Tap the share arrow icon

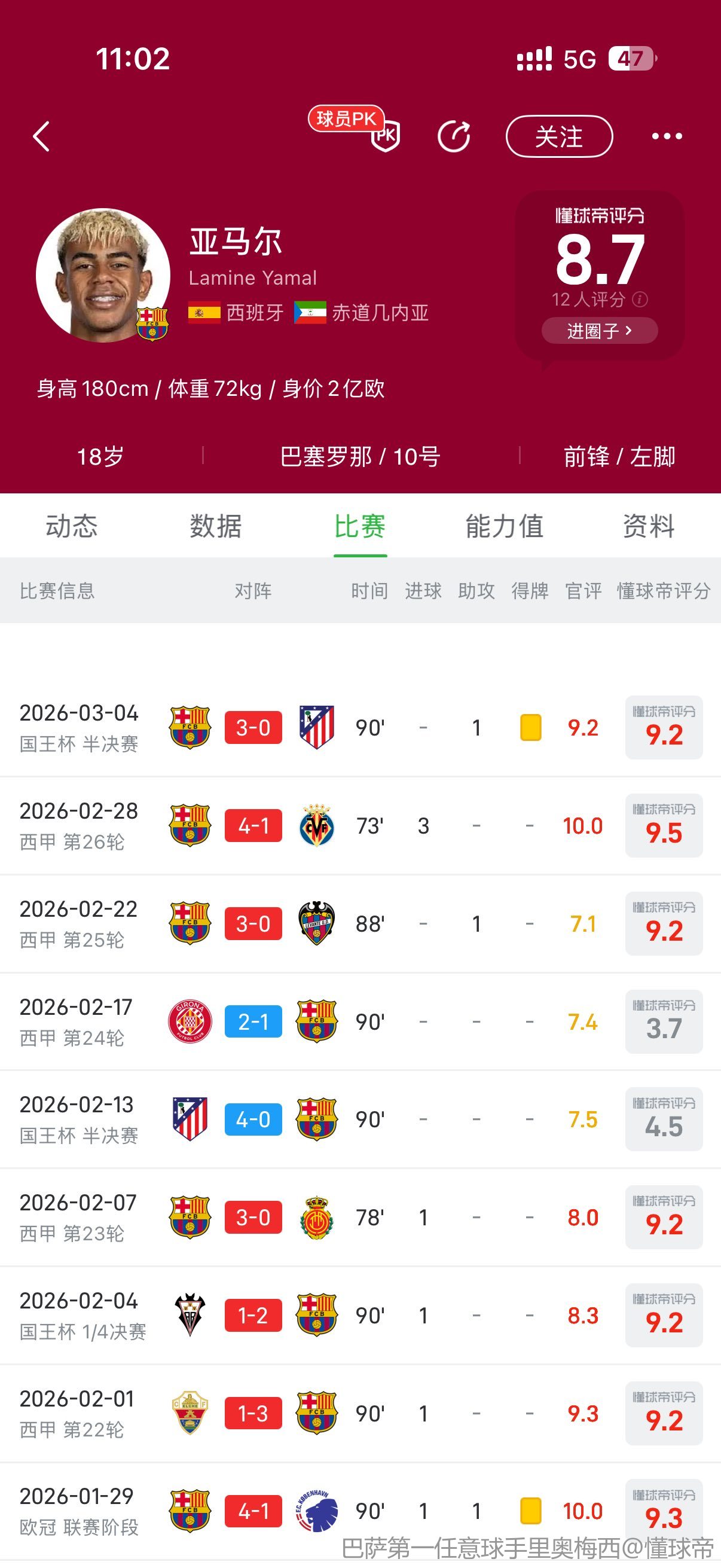pos(454,136)
